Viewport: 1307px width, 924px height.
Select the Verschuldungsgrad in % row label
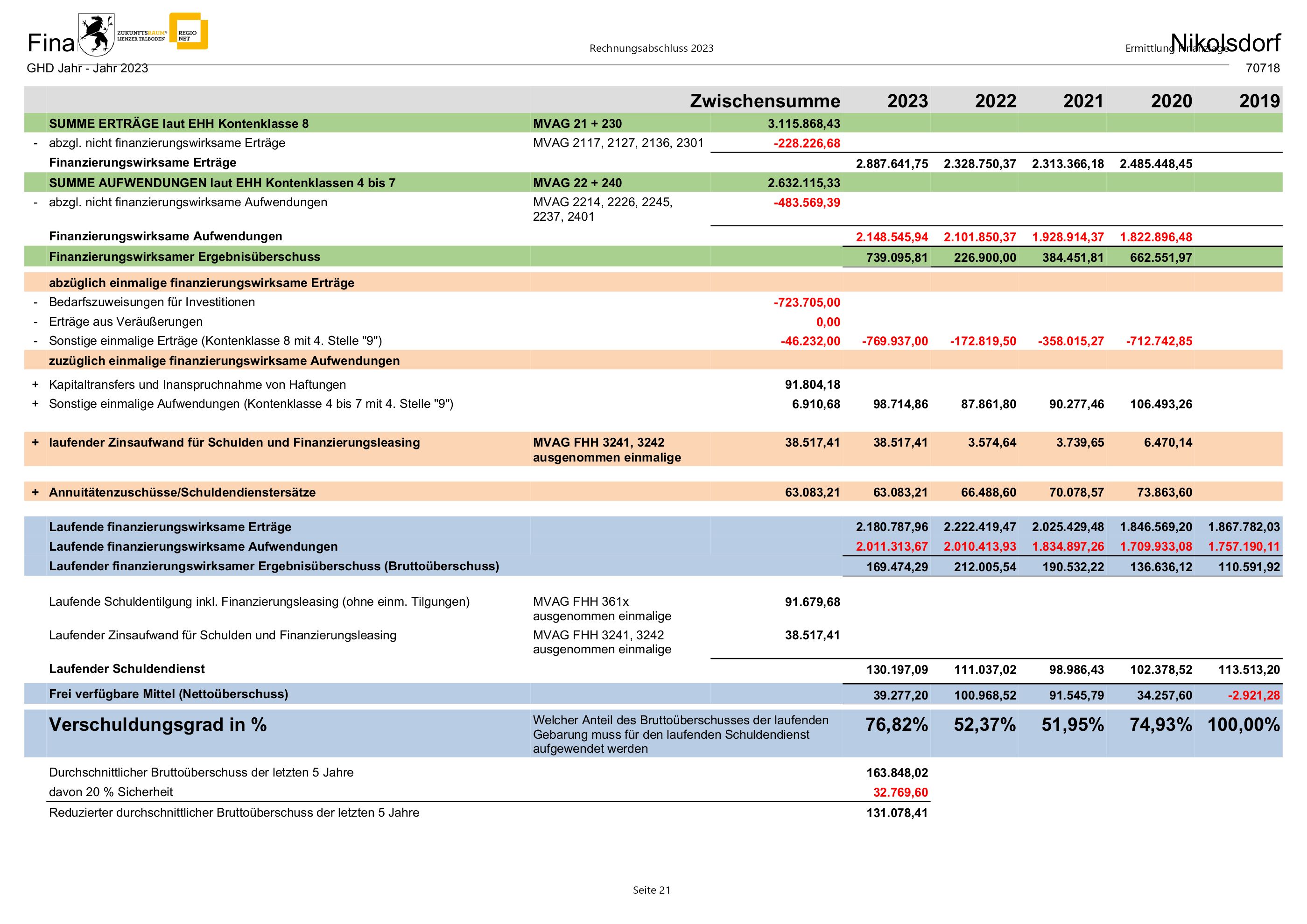[x=158, y=725]
